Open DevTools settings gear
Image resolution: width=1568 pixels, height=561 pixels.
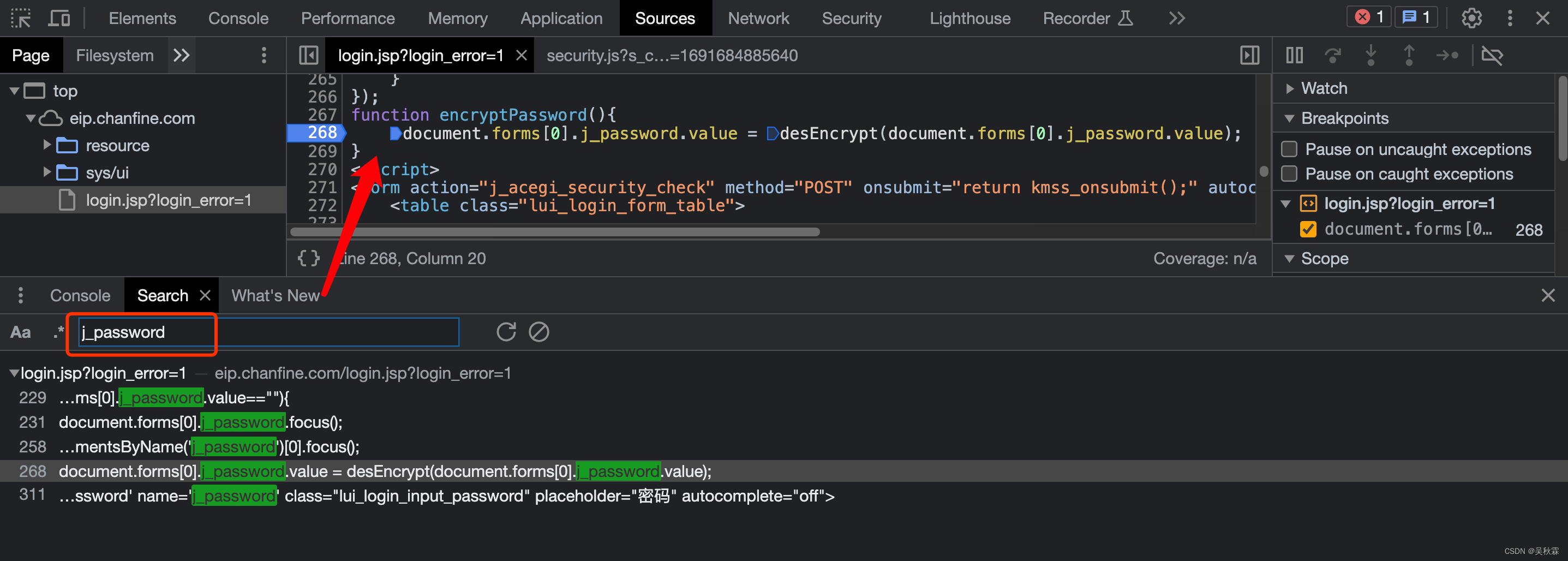(1471, 17)
